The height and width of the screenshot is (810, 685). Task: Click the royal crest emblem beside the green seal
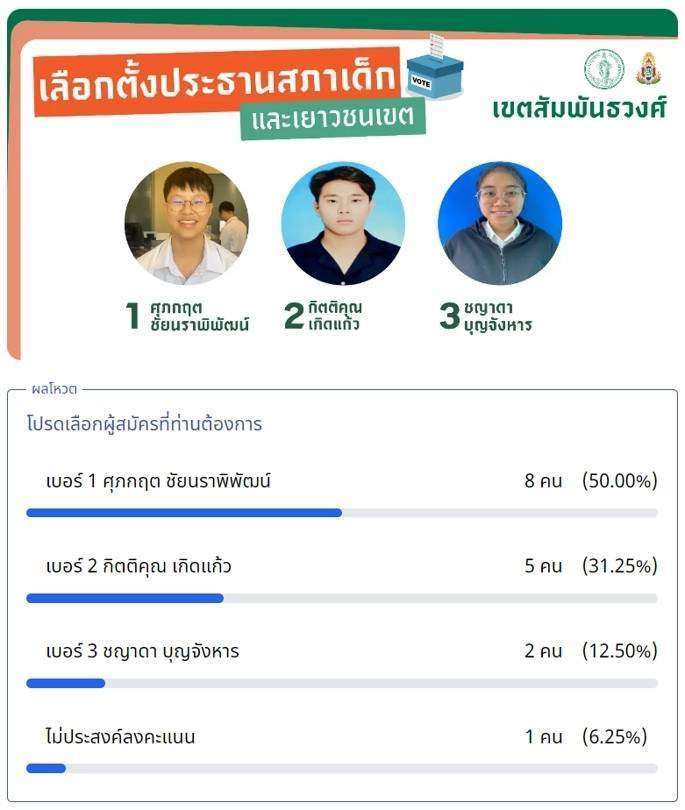pos(648,69)
